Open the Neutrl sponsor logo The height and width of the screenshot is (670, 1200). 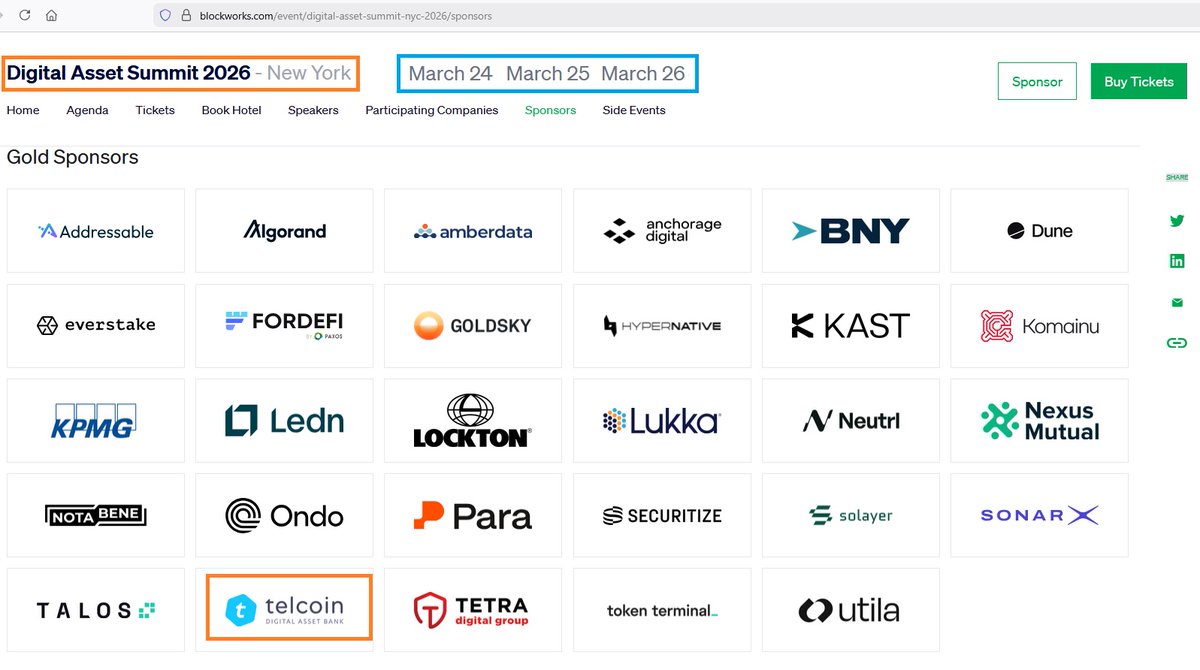(x=851, y=420)
